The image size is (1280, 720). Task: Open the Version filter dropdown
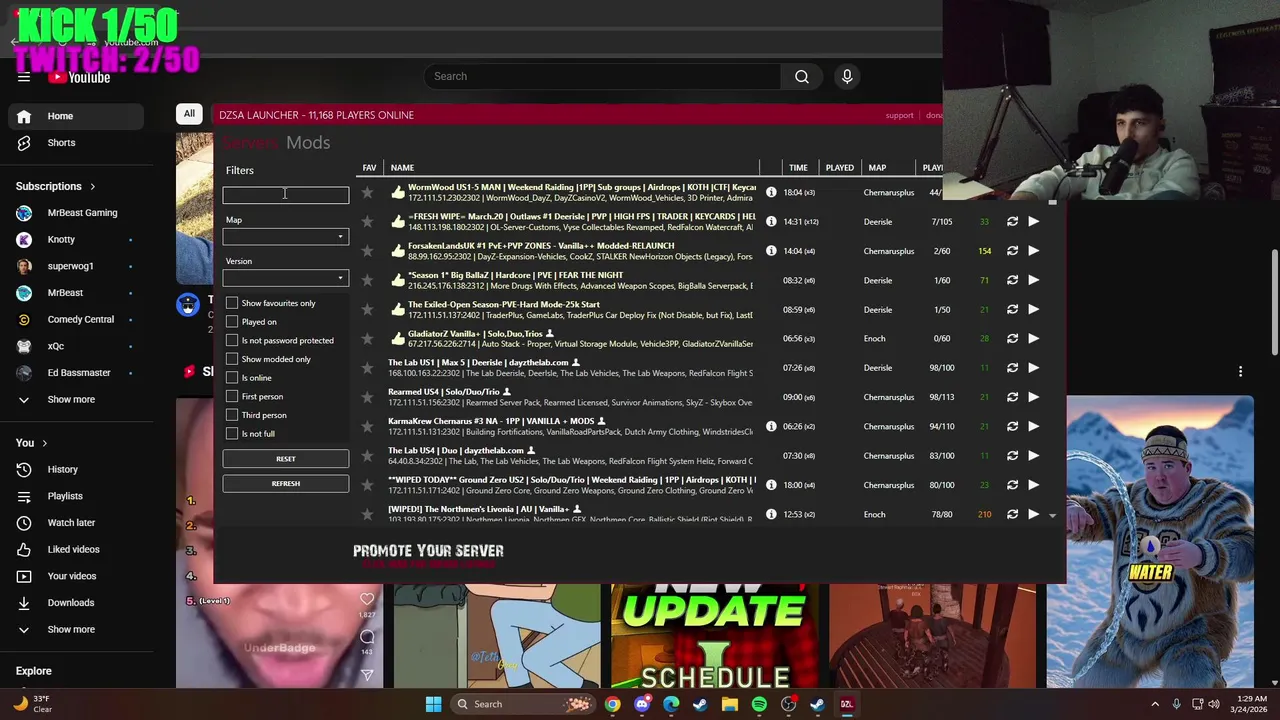tap(286, 278)
